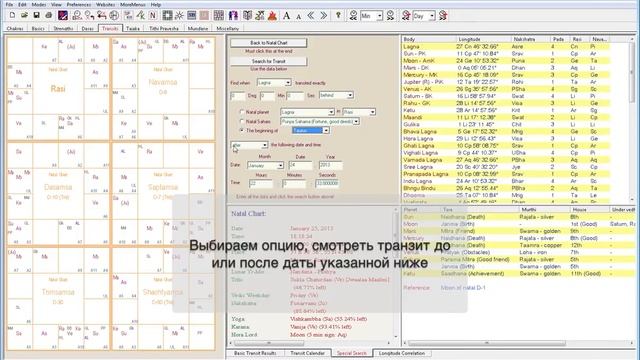Step time forward icon right of Min
640x360 pixels.
click(x=390, y=16)
